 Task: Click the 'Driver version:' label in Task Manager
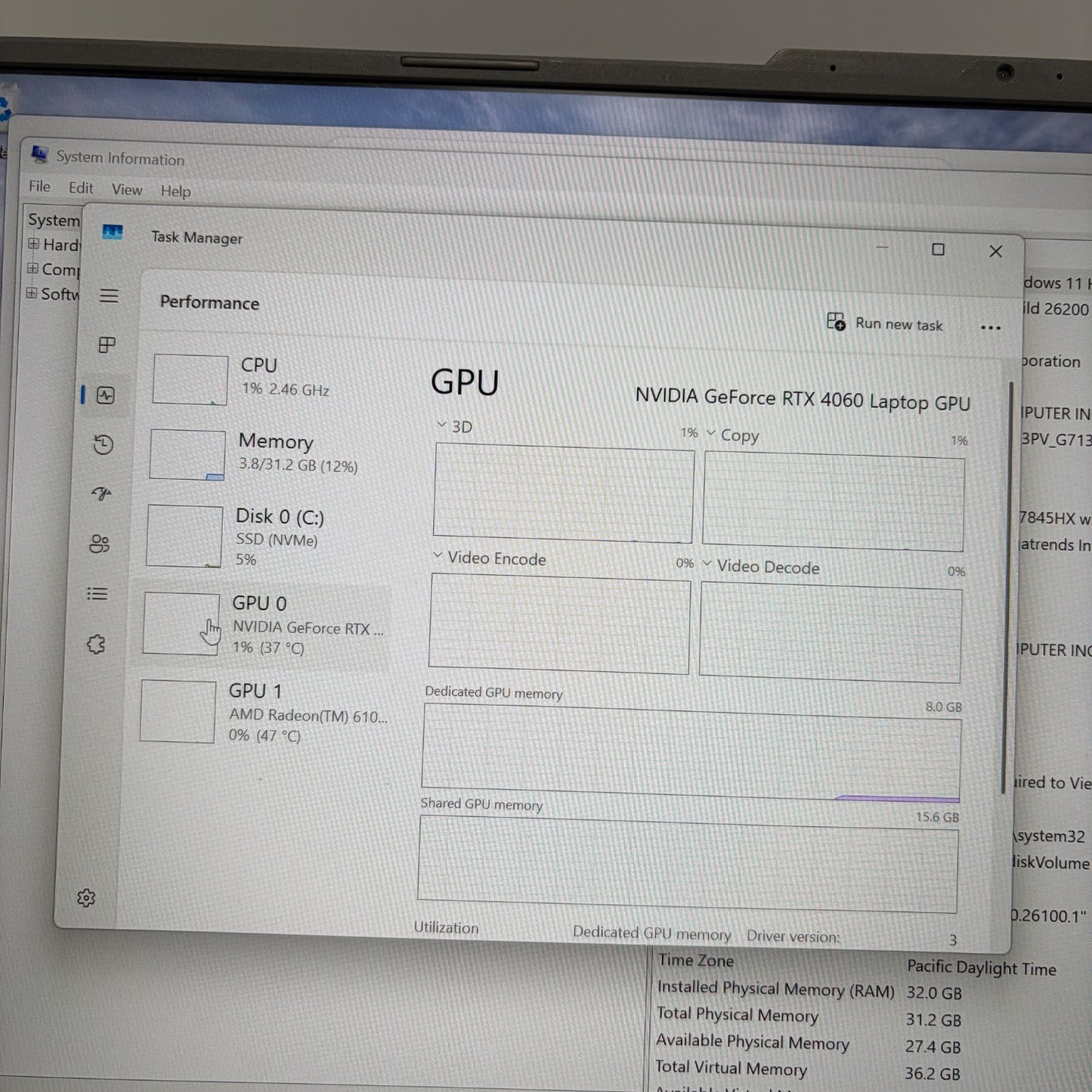pos(793,936)
